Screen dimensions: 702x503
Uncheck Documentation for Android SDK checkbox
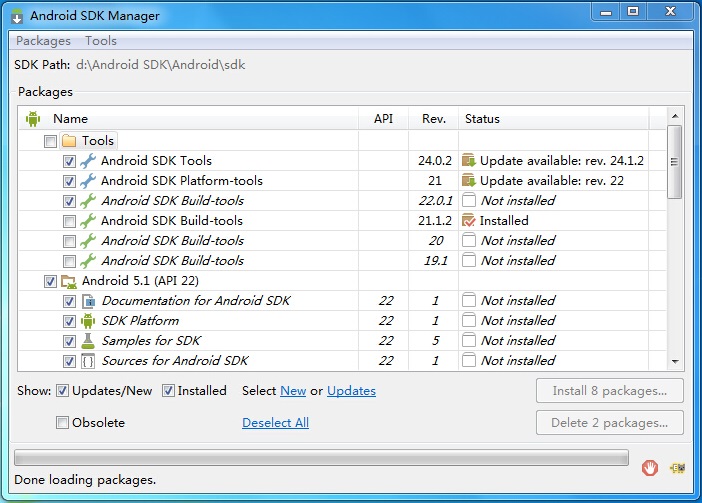click(69, 301)
